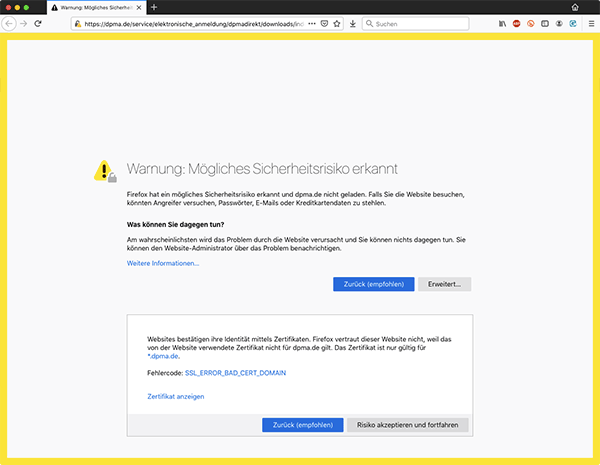
Task: Click the magnifier icon in search box
Action: point(369,24)
